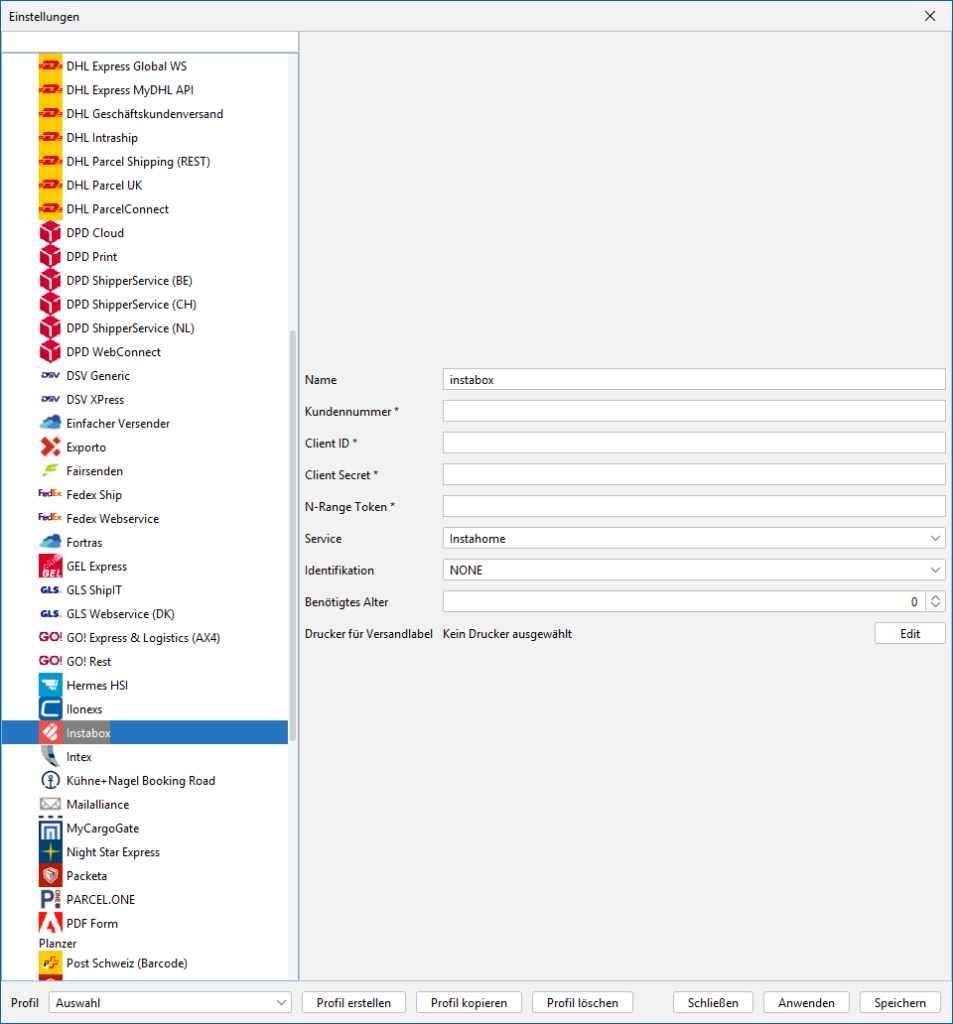Click the Kühne+Nagel anchor icon
Viewport: 953px width, 1024px height.
pos(50,781)
